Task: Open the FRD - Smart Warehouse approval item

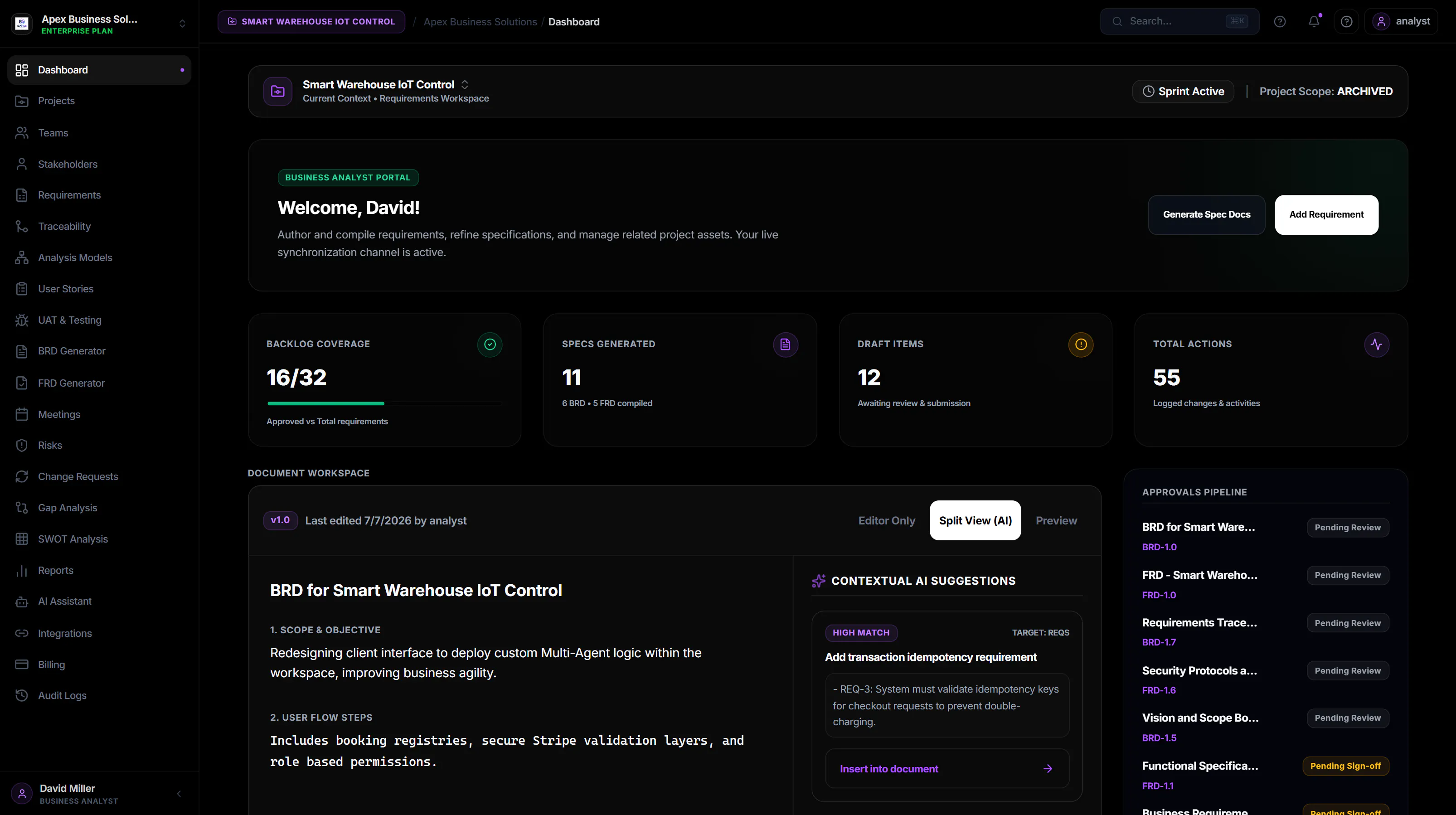Action: (1265, 584)
